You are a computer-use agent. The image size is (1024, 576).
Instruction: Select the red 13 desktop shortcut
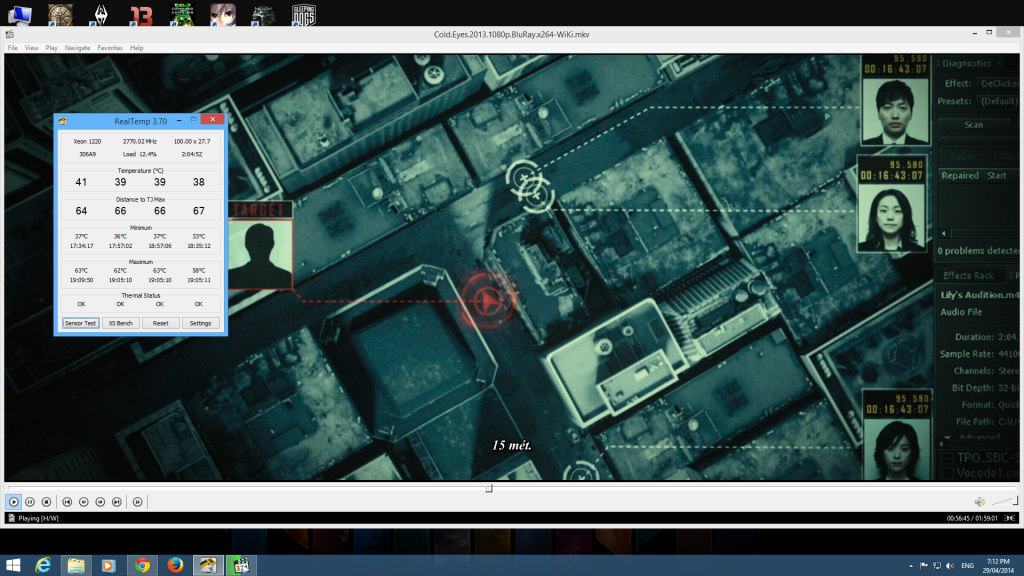tap(141, 14)
